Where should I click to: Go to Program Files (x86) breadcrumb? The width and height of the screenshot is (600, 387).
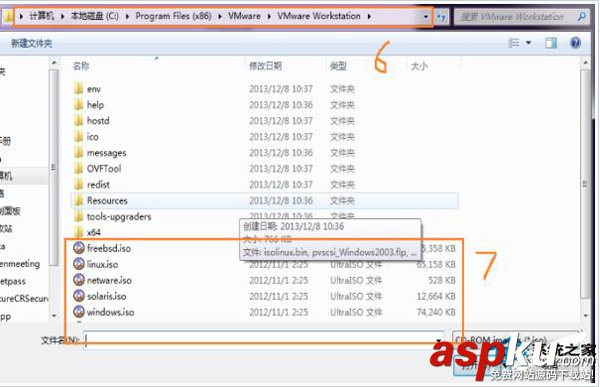coord(173,16)
